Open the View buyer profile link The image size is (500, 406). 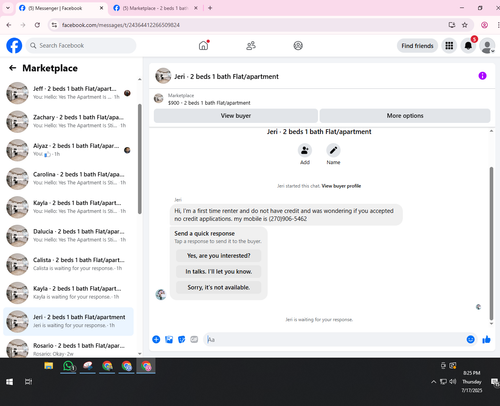[x=341, y=186]
